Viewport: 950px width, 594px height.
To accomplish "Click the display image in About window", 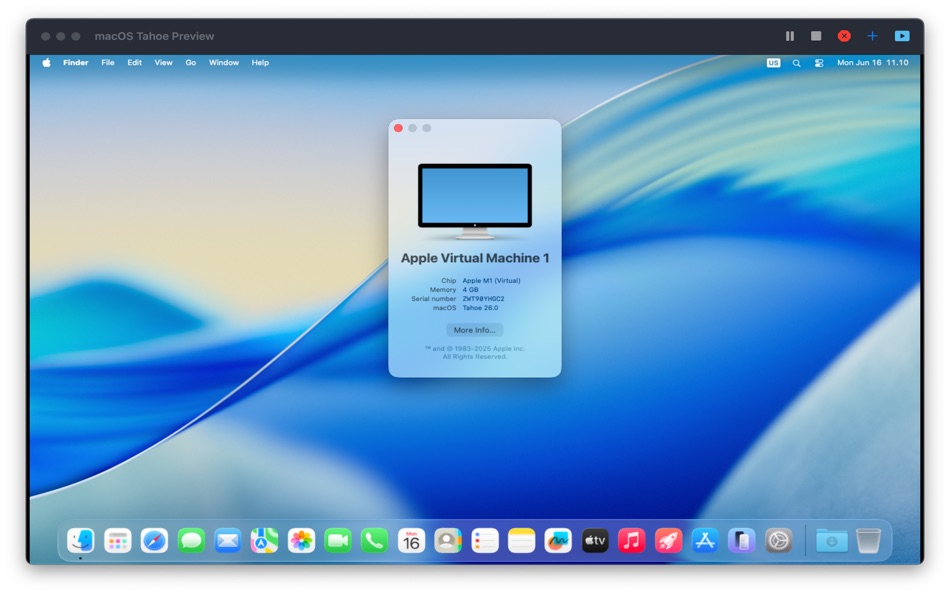I will pyautogui.click(x=474, y=201).
